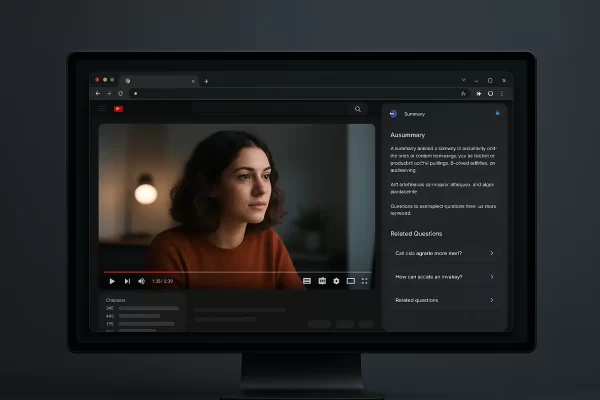The image size is (600, 400).
Task: Switch the player to theater mode
Action: click(350, 281)
